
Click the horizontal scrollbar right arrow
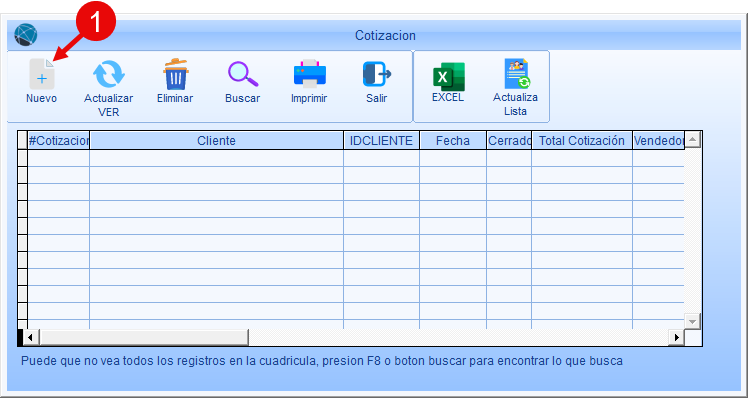tap(676, 337)
